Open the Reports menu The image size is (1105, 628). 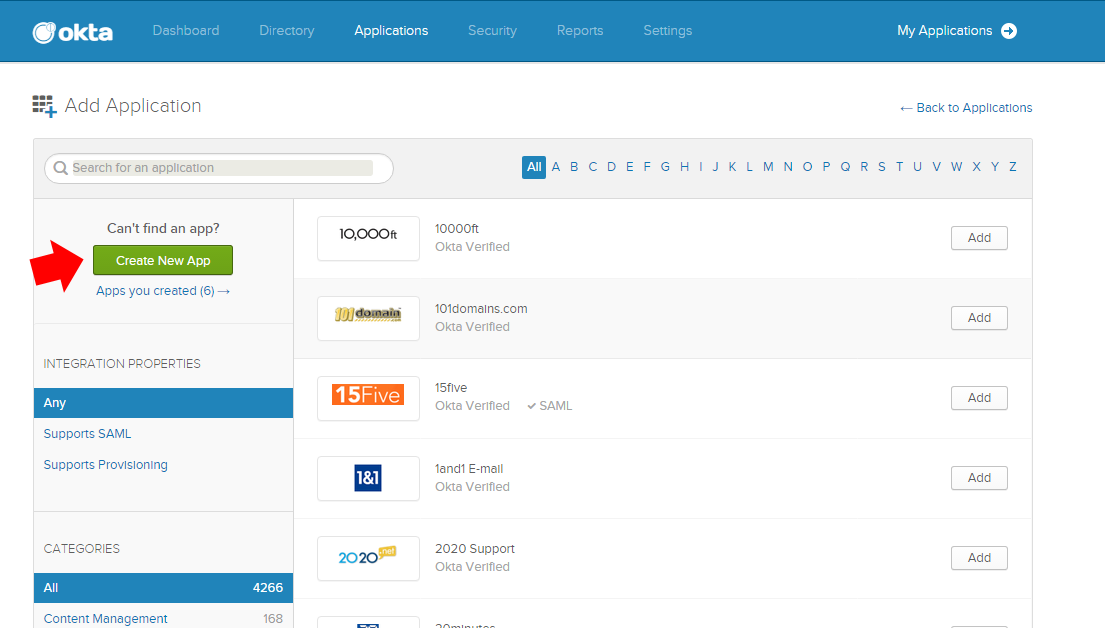click(580, 30)
